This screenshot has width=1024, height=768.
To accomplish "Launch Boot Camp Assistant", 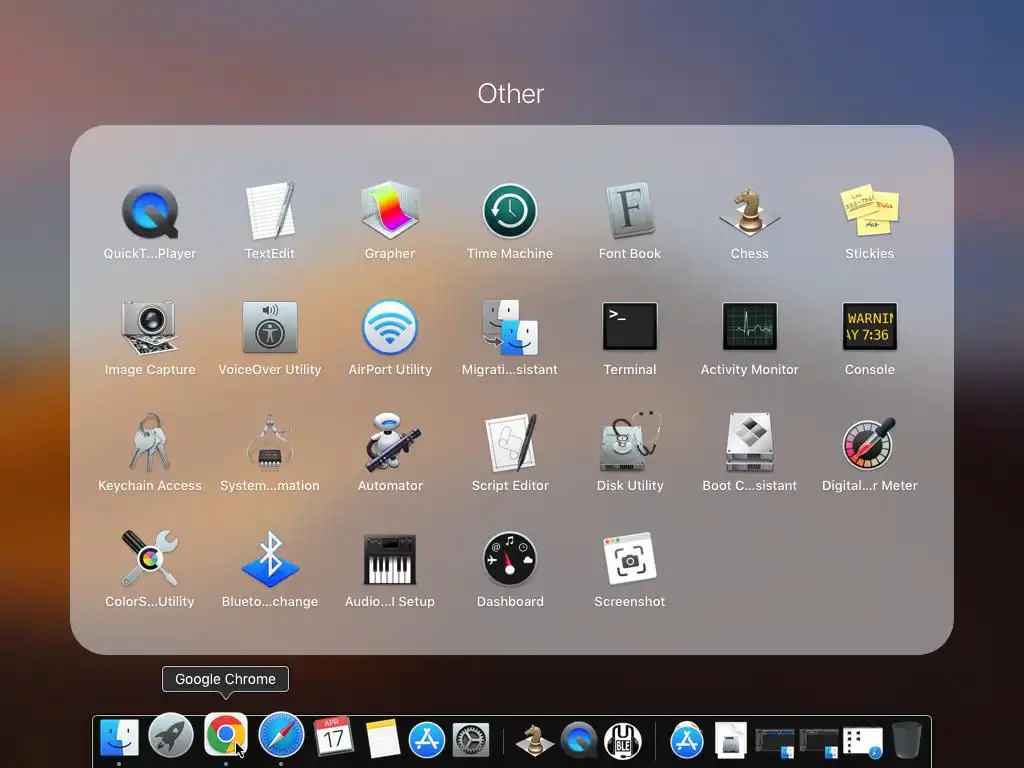I will pos(750,442).
